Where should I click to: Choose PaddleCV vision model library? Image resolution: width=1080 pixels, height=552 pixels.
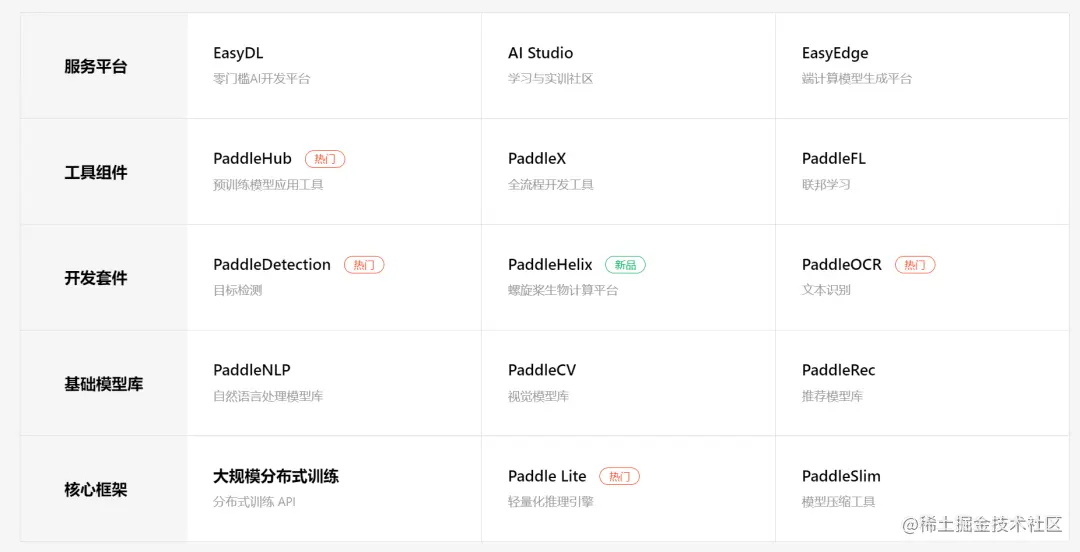click(x=542, y=370)
